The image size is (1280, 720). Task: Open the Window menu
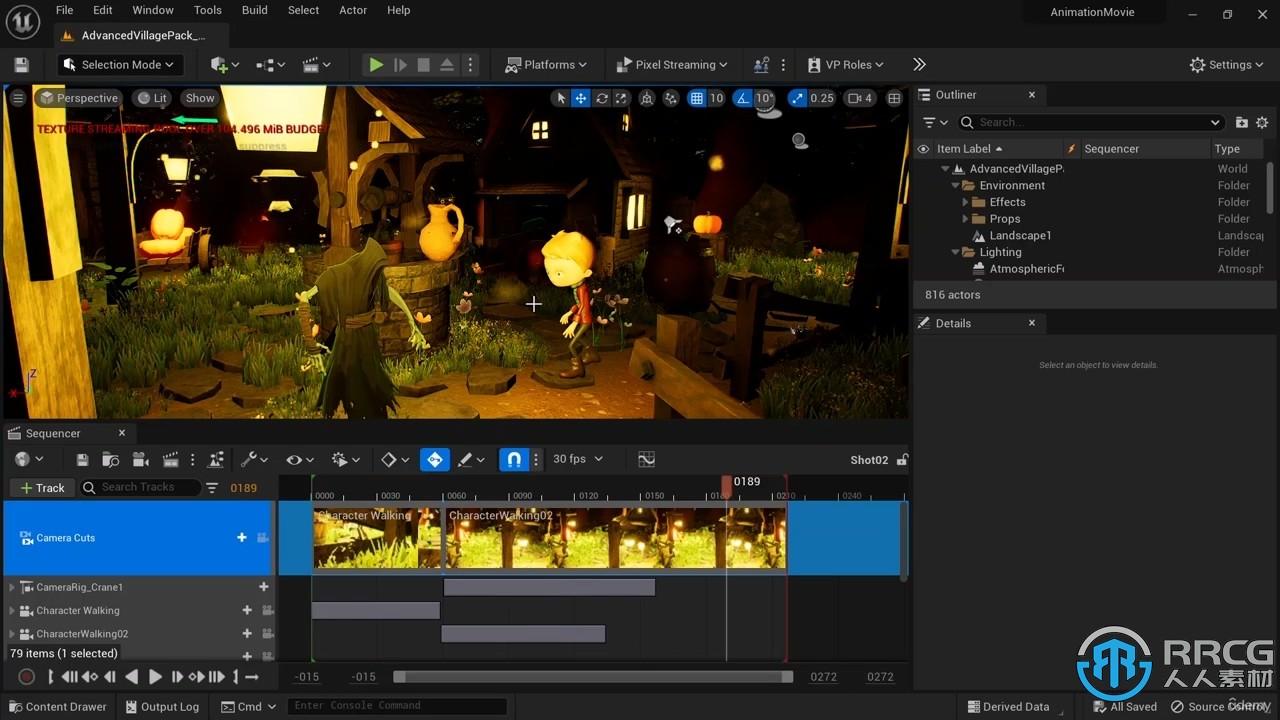153,10
